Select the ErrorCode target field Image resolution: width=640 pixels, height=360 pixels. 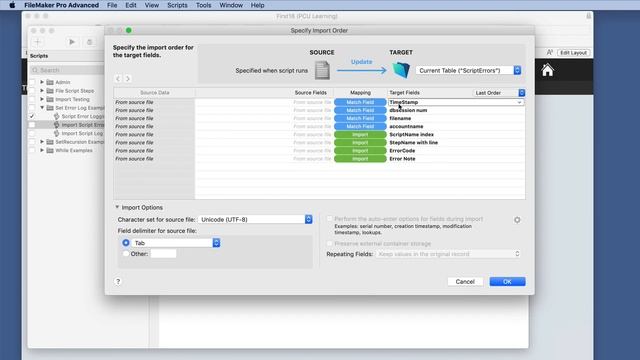click(x=402, y=151)
